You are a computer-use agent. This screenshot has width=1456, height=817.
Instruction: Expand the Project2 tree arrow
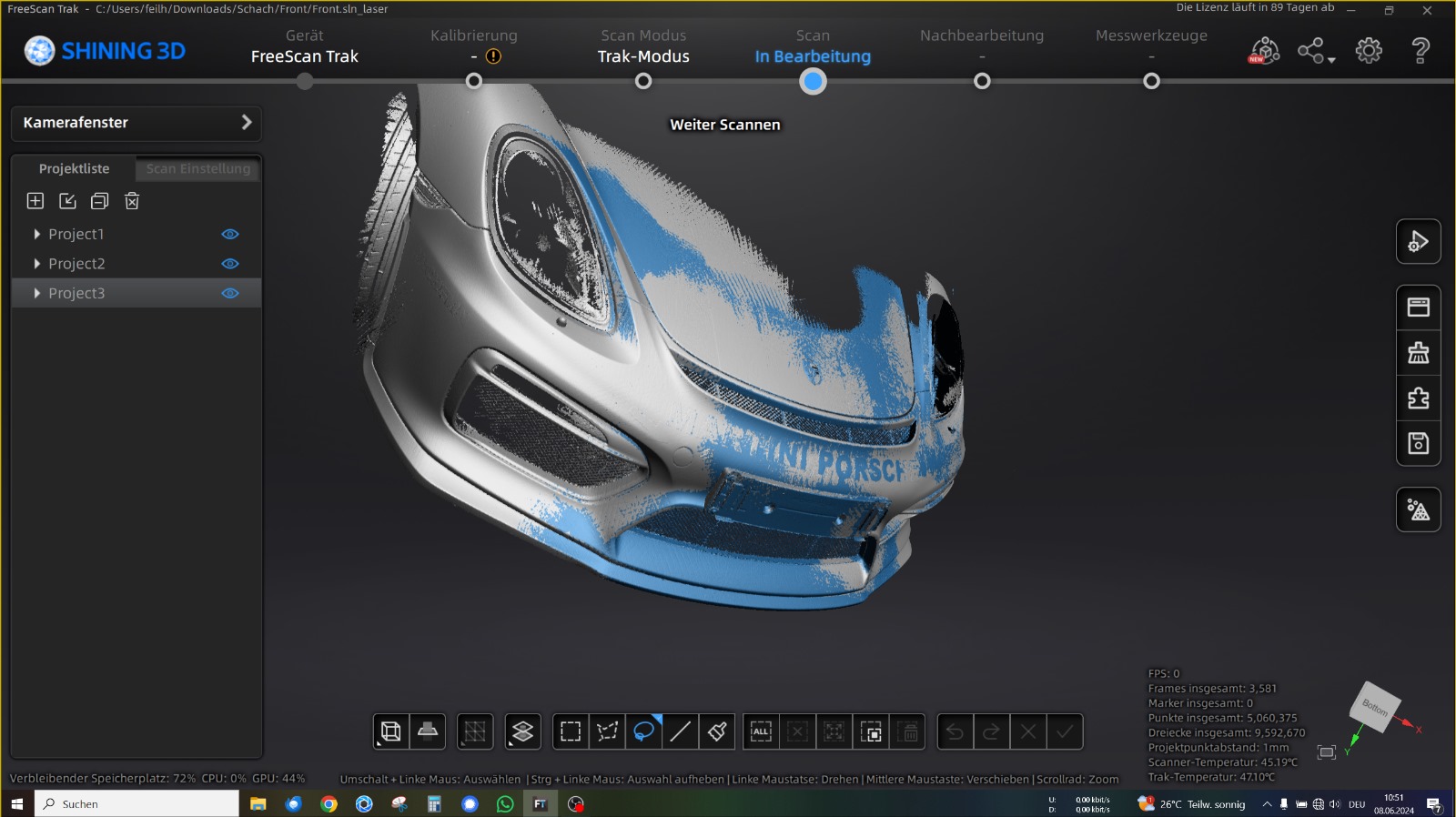[36, 264]
